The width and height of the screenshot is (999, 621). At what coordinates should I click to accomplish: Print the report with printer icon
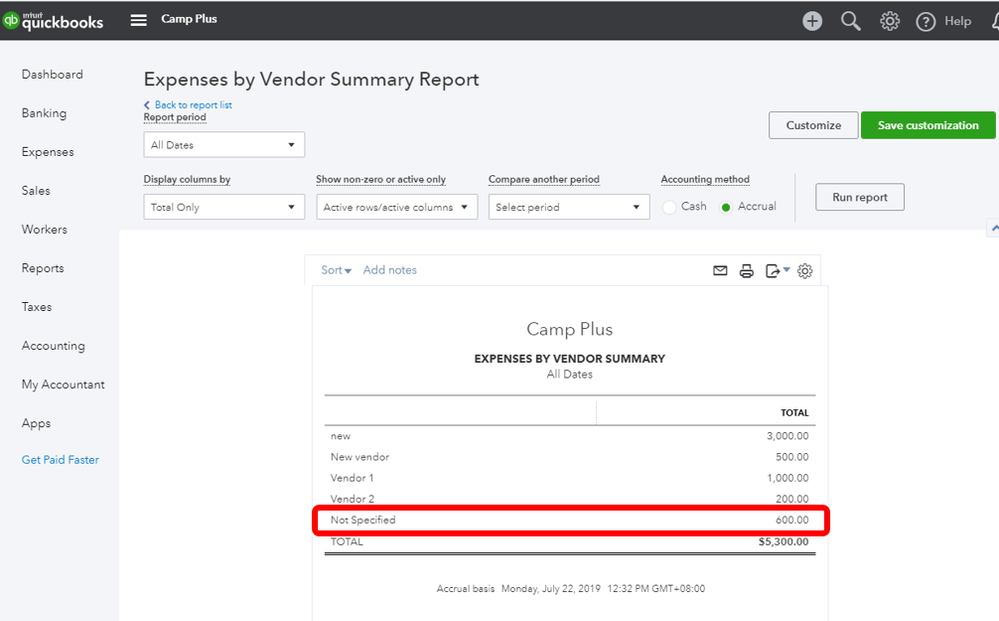pos(746,271)
